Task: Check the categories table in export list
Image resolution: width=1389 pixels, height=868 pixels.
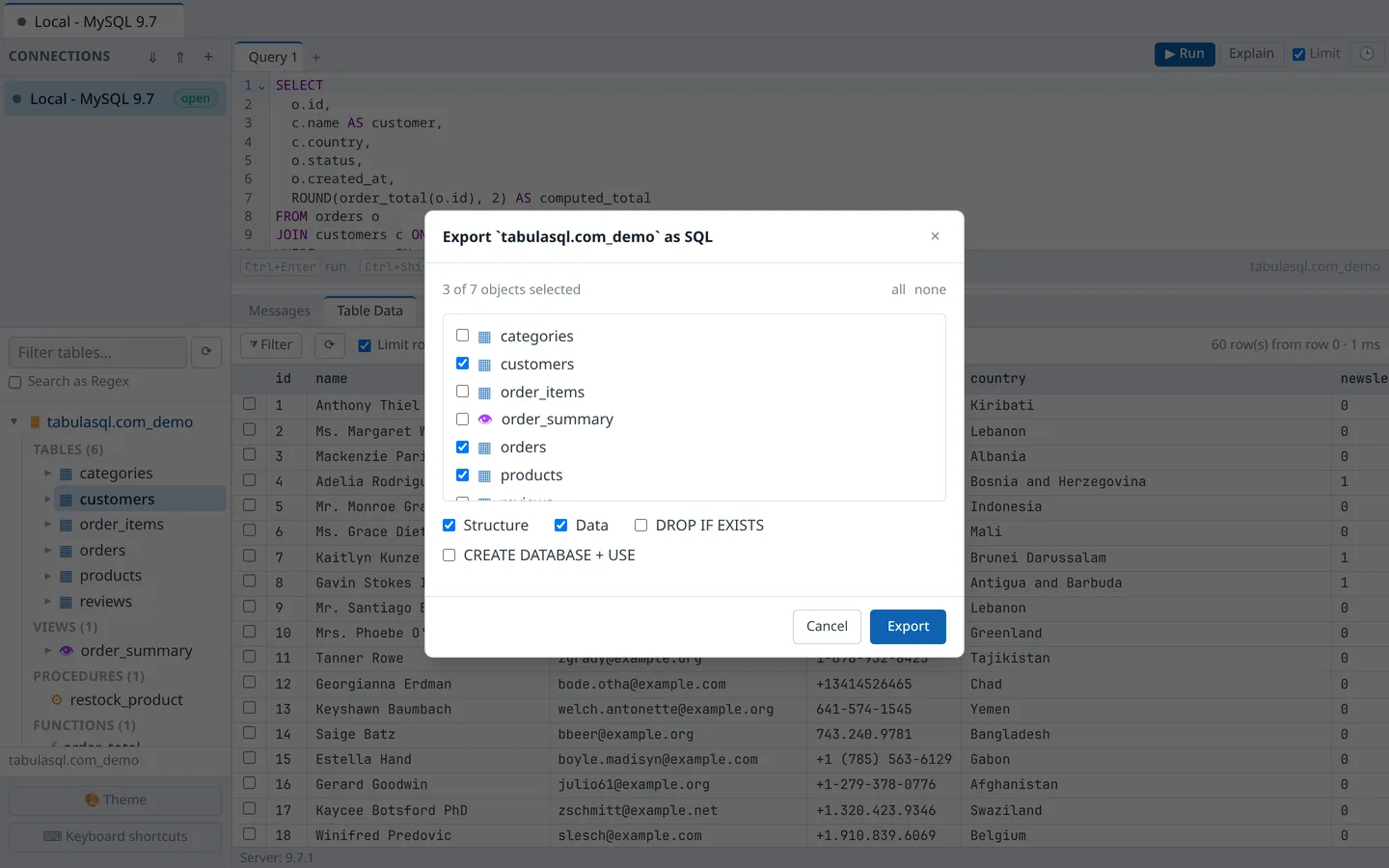Action: pos(462,336)
